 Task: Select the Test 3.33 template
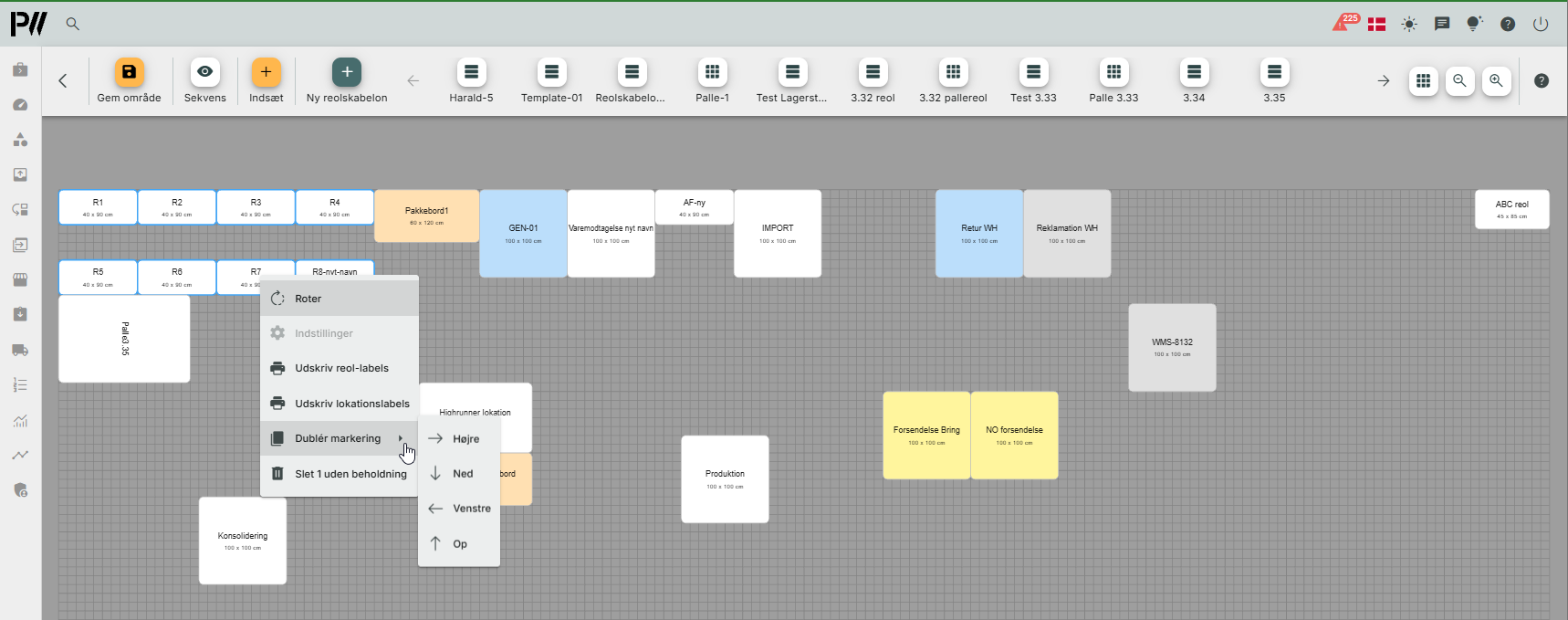[x=1033, y=81]
